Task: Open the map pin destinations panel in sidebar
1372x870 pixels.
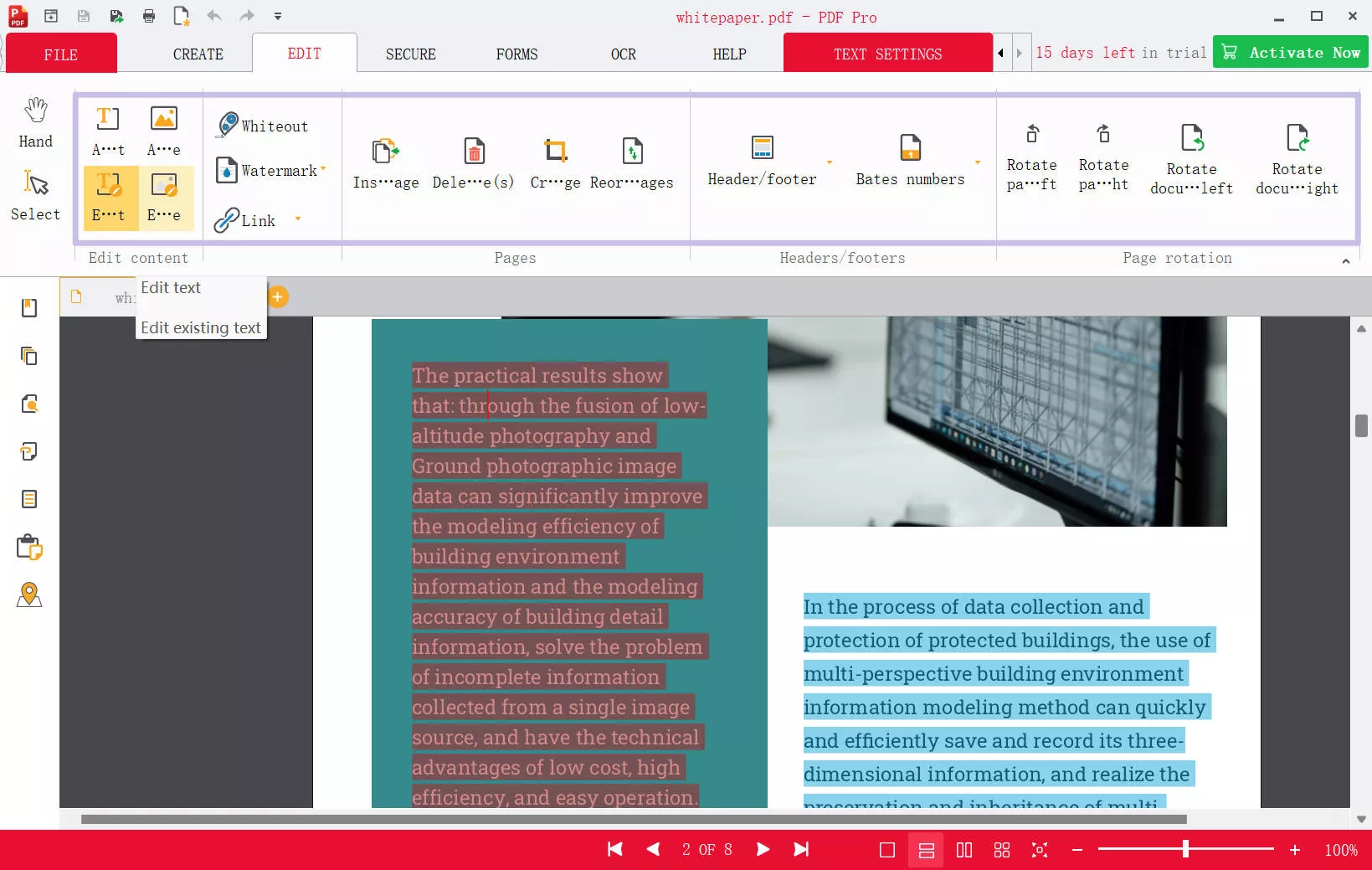Action: click(x=29, y=595)
